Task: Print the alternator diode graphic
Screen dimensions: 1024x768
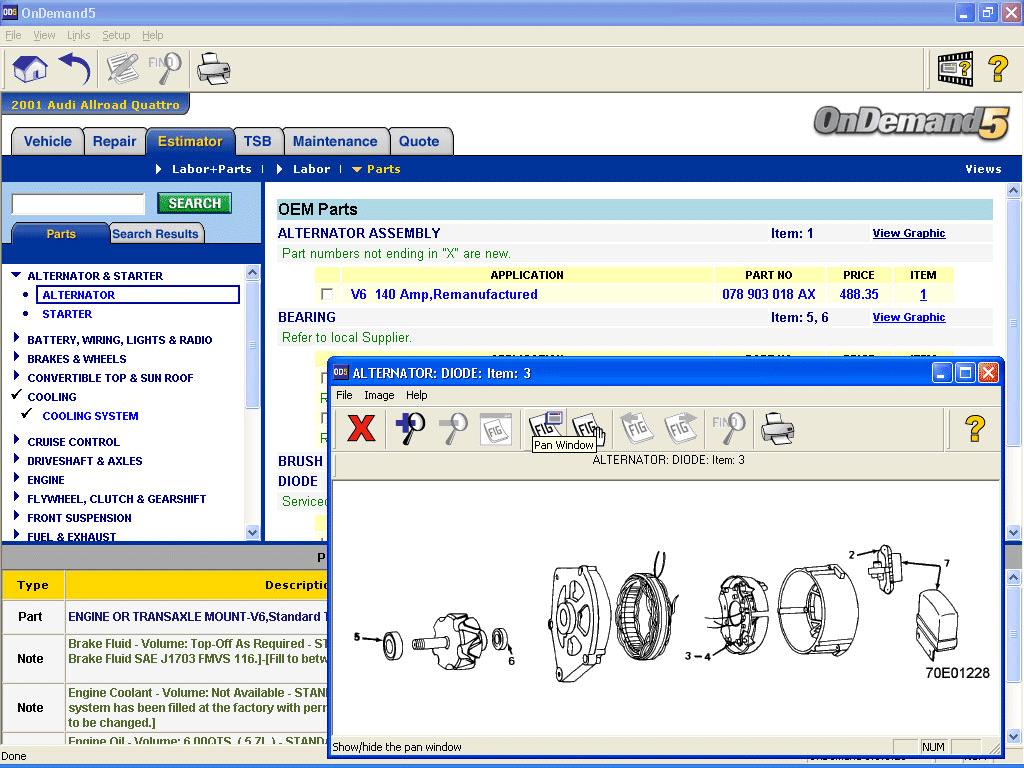Action: [x=777, y=428]
